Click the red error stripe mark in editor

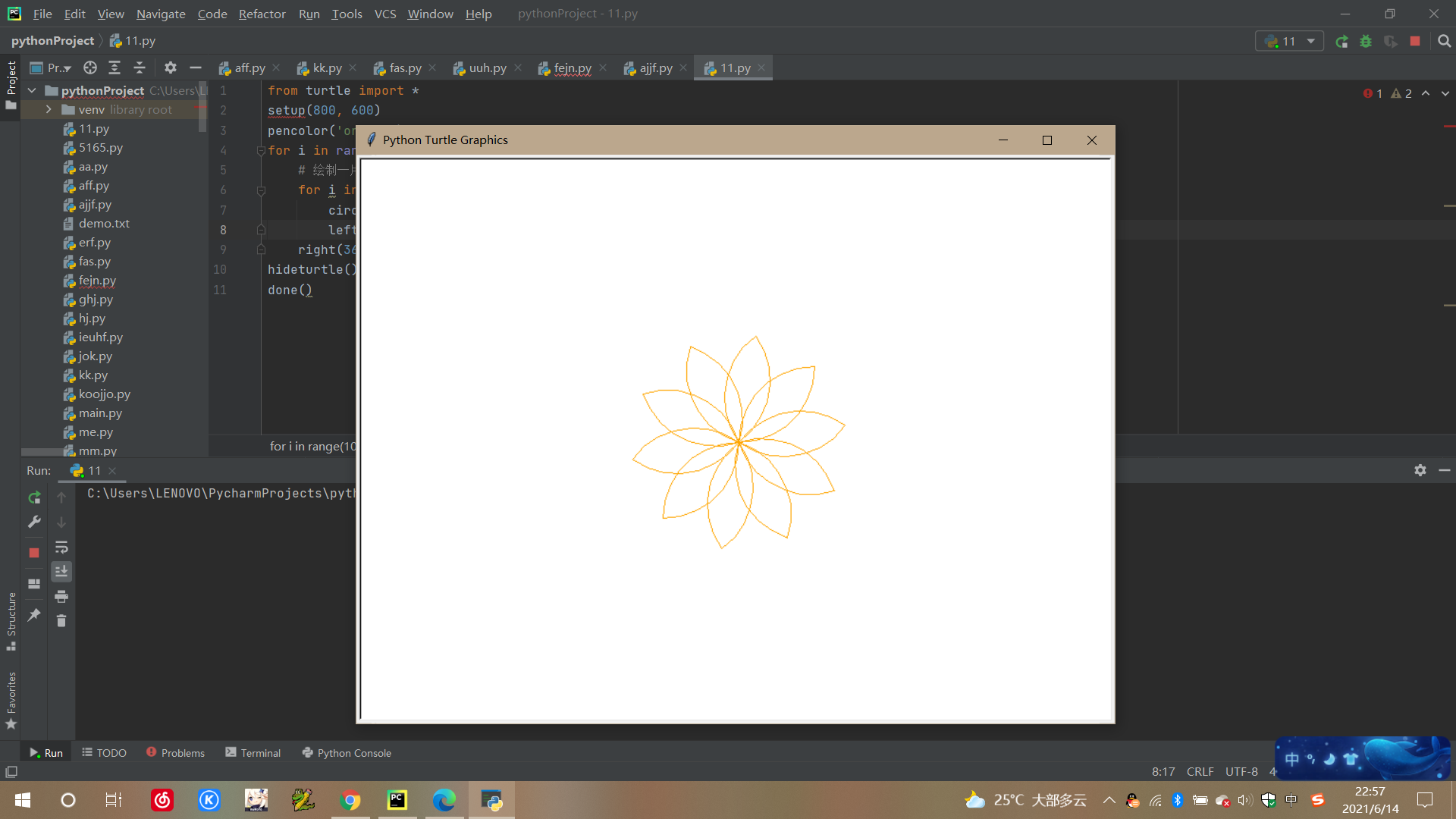(x=1448, y=126)
